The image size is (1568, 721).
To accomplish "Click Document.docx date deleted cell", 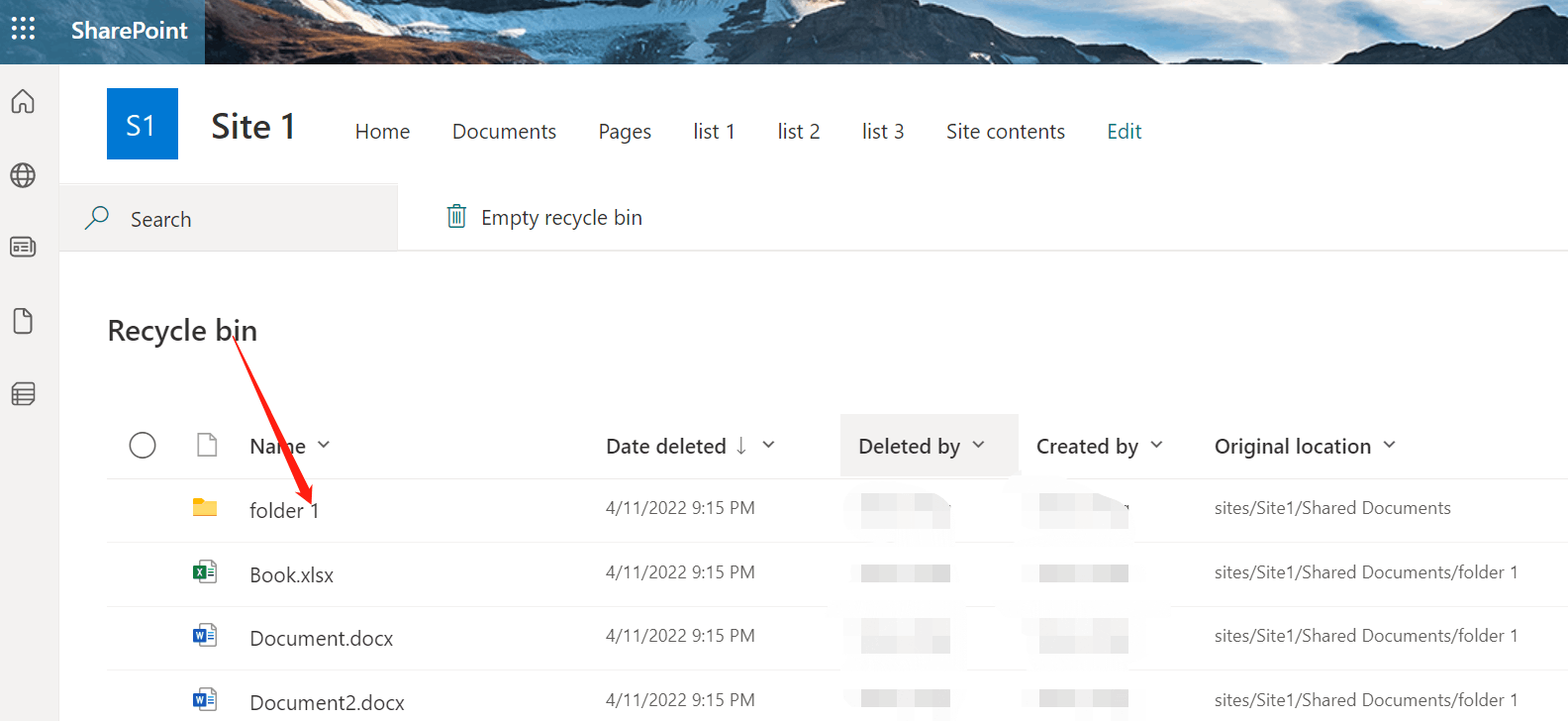I will point(680,636).
